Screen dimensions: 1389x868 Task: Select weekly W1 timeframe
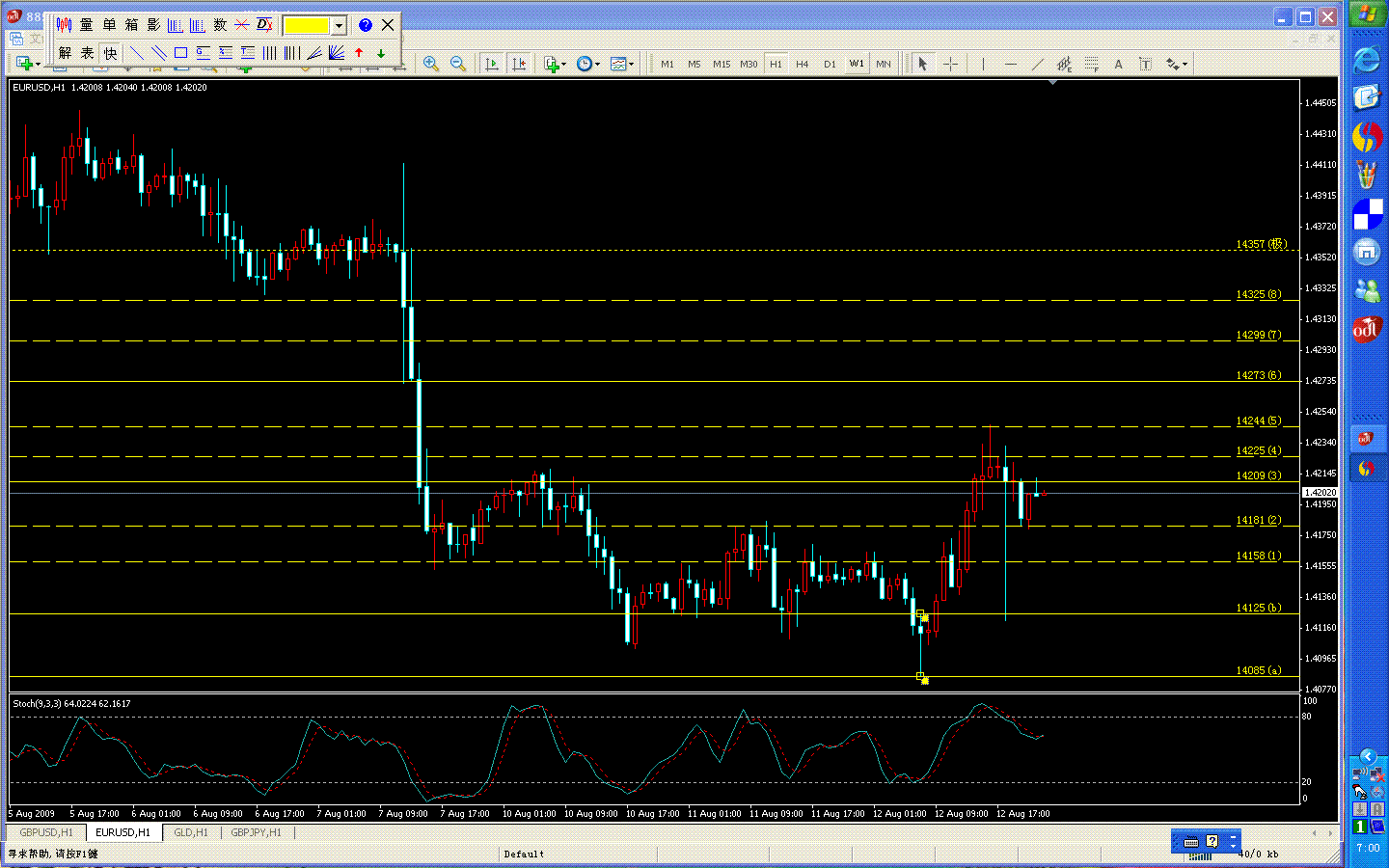pos(857,64)
